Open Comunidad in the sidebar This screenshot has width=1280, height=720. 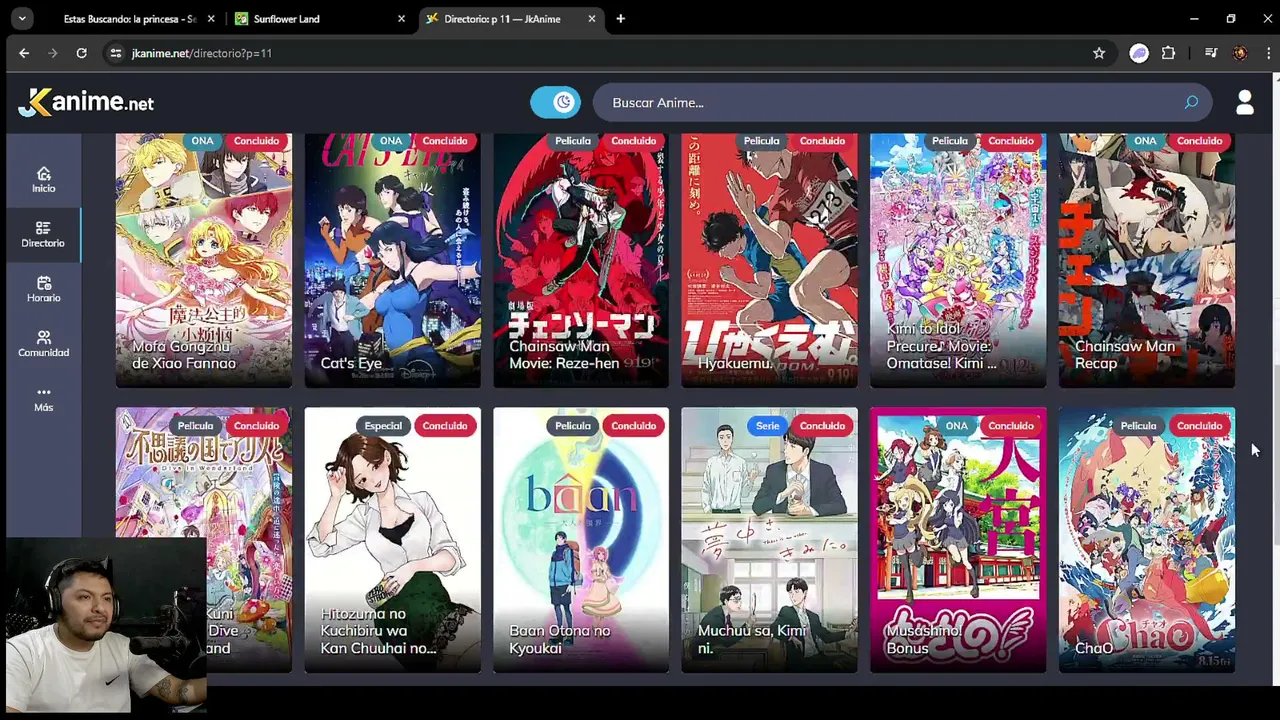point(43,344)
